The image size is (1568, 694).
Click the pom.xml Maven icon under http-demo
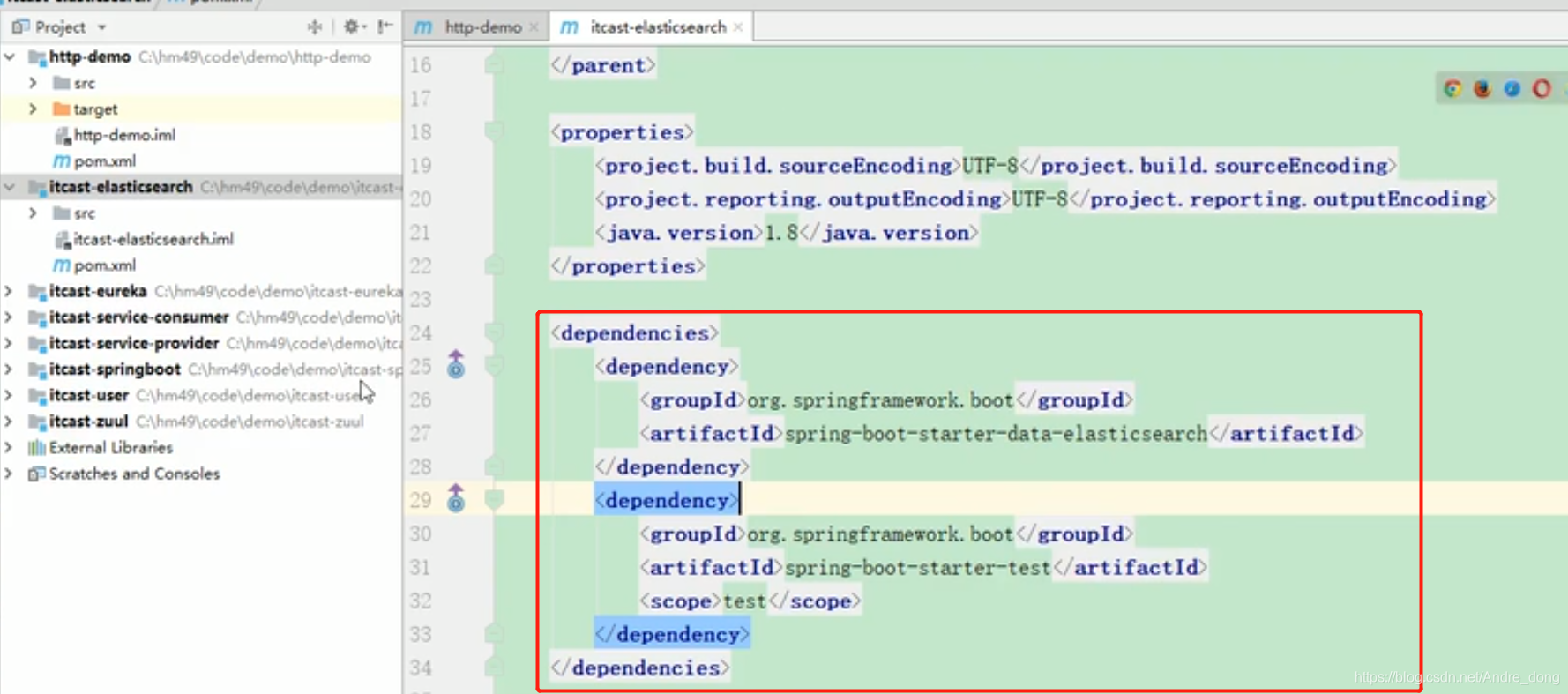[61, 161]
